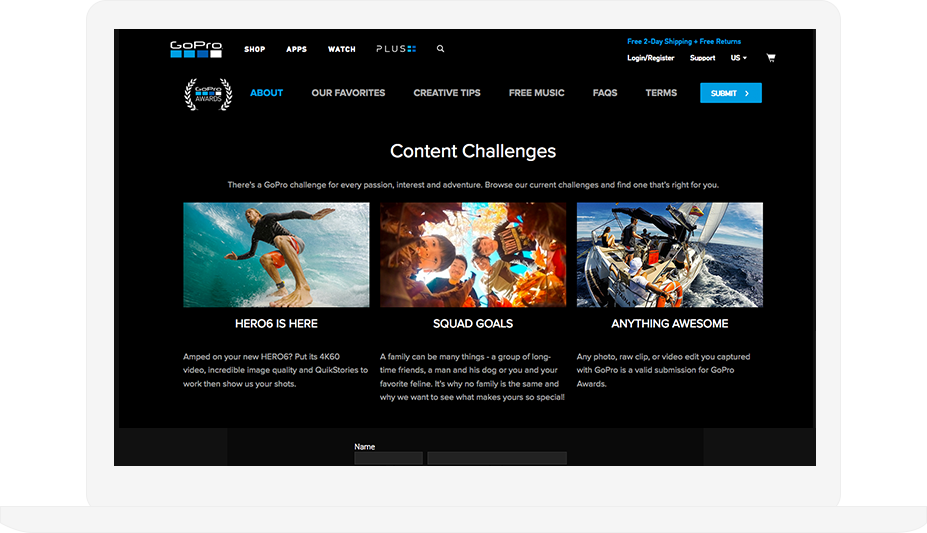
Task: Click the HERO6 IS HERE title
Action: [x=276, y=324]
